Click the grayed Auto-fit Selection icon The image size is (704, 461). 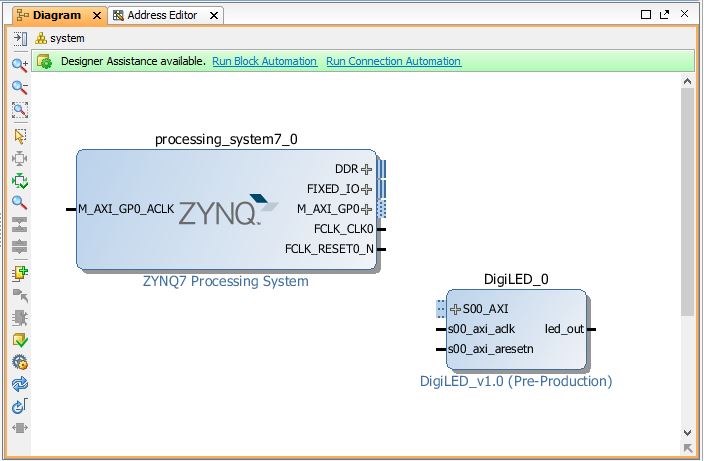20,158
